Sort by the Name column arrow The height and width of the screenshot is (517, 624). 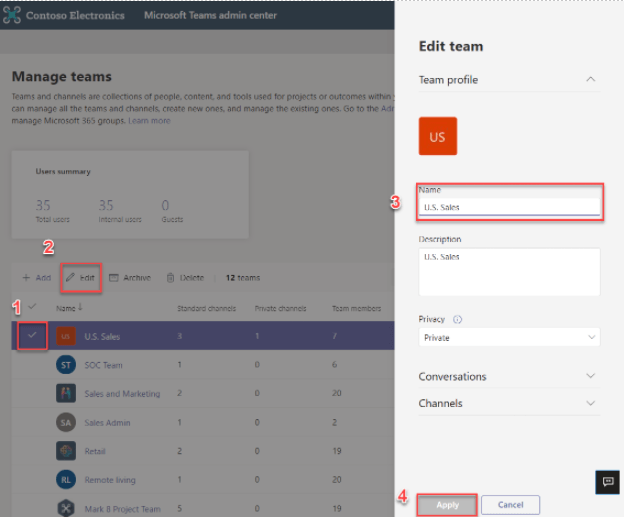tap(80, 307)
